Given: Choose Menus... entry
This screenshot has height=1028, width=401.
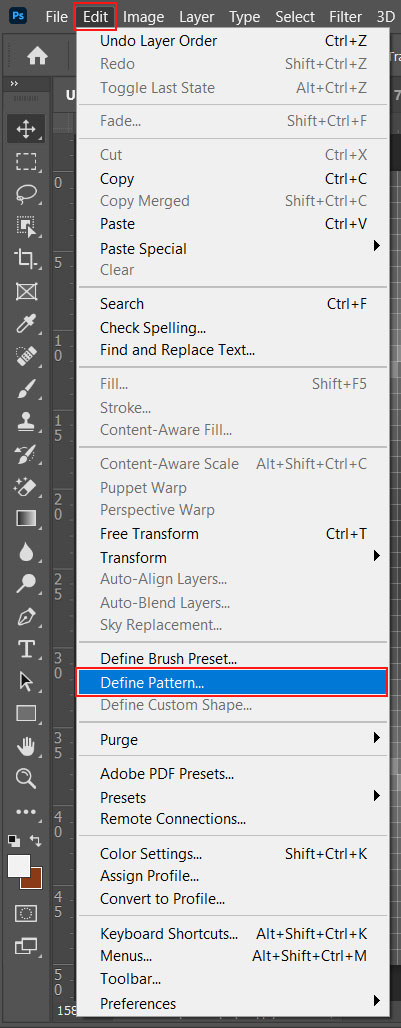Looking at the screenshot, I should point(233,956).
